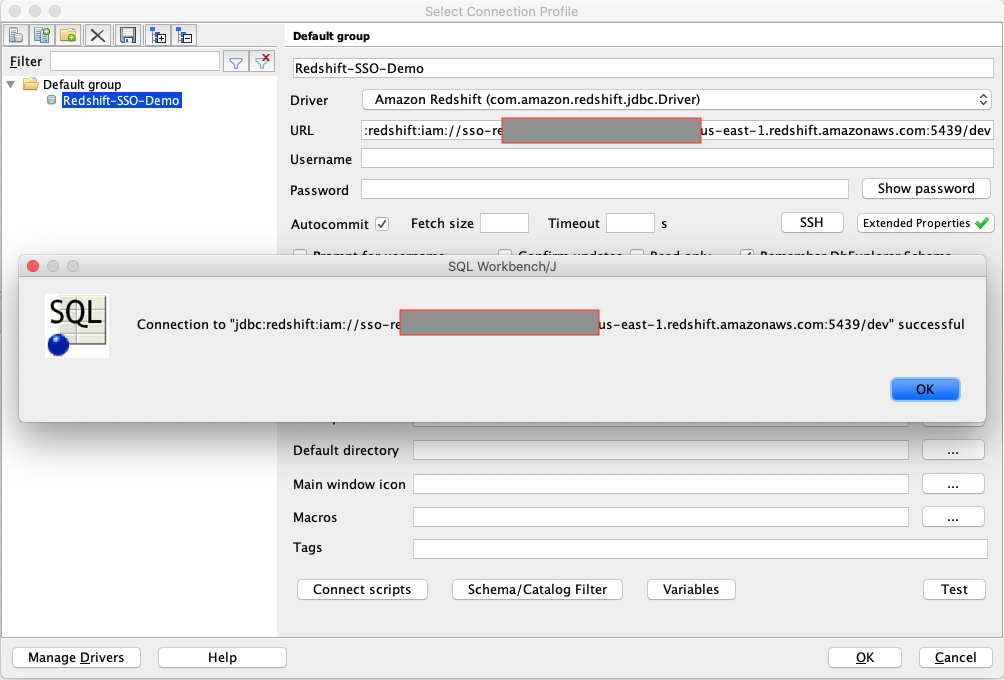Delete the selected profile
Screen dimensions: 1004x680
98,35
